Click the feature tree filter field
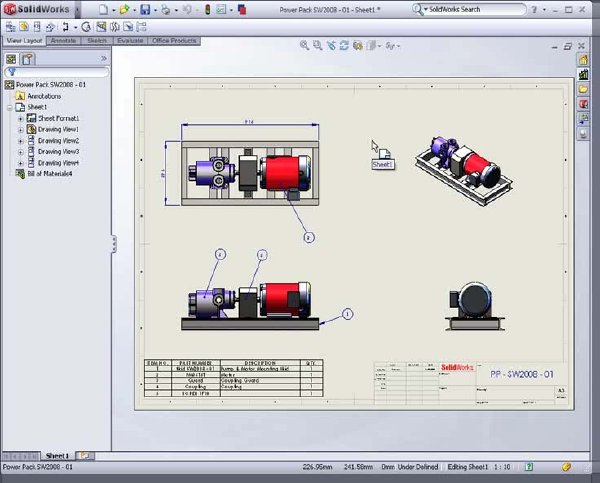Screen dimensions: 600x483 coord(57,72)
